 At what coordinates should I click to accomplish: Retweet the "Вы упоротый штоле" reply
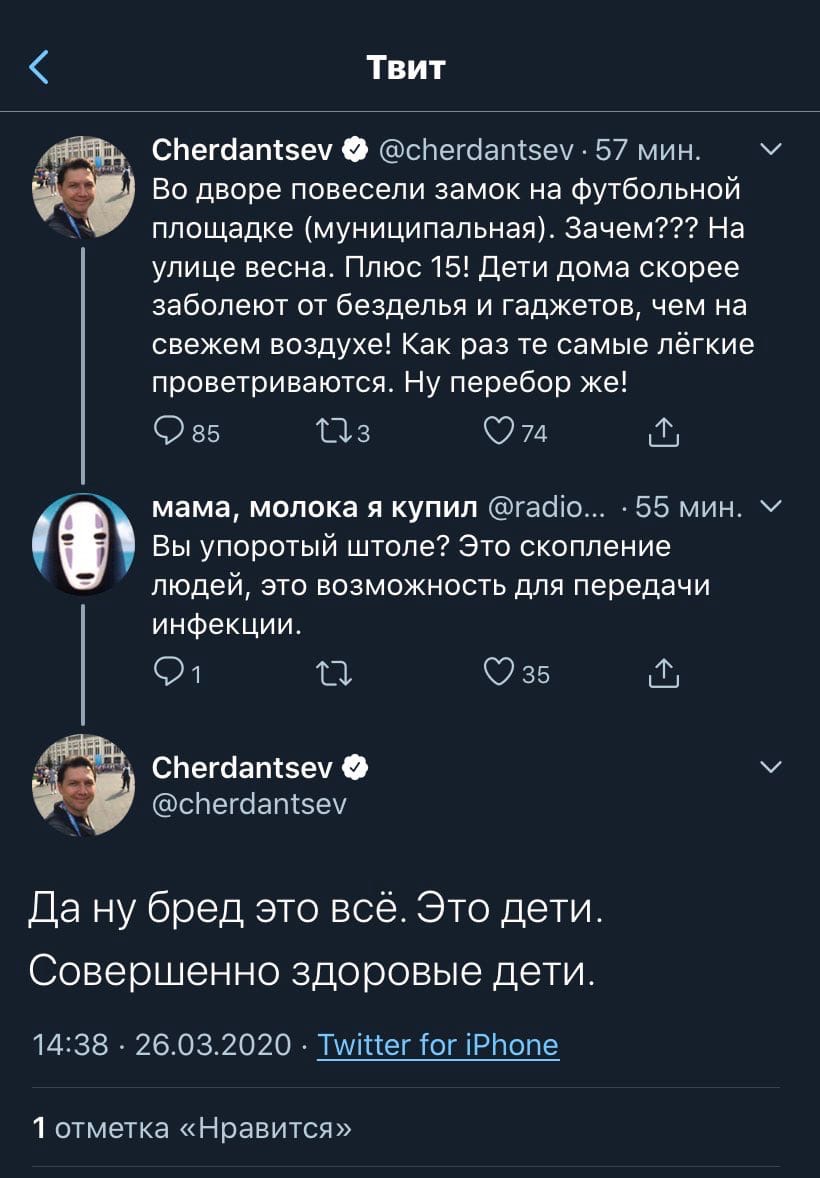(x=334, y=673)
